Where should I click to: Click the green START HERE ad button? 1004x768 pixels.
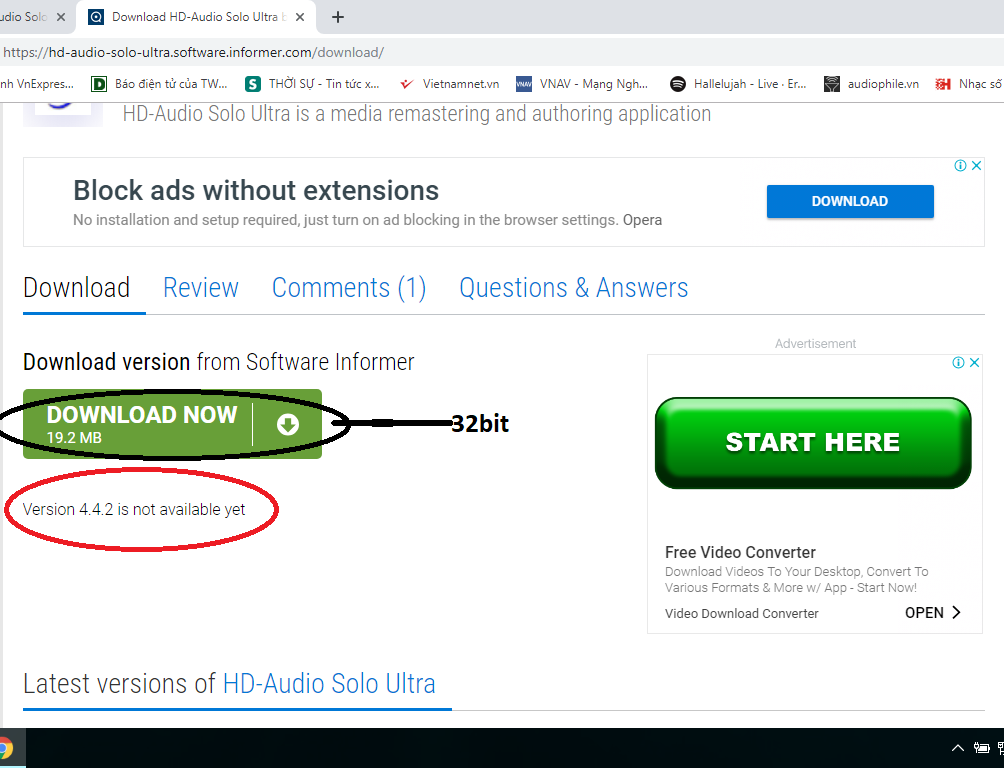(813, 443)
